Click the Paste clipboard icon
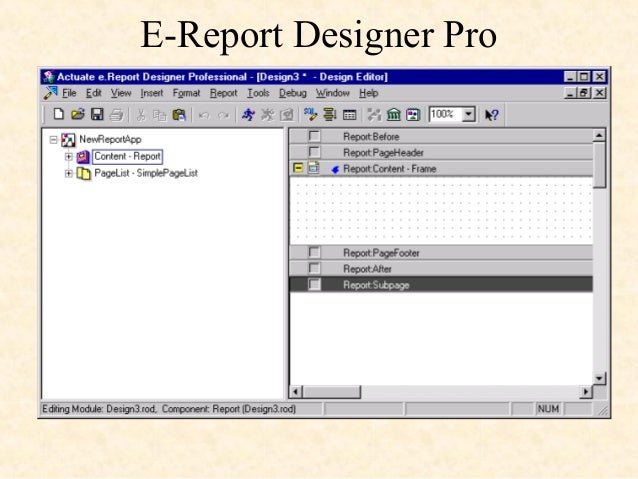Image resolution: width=638 pixels, height=479 pixels. point(179,115)
